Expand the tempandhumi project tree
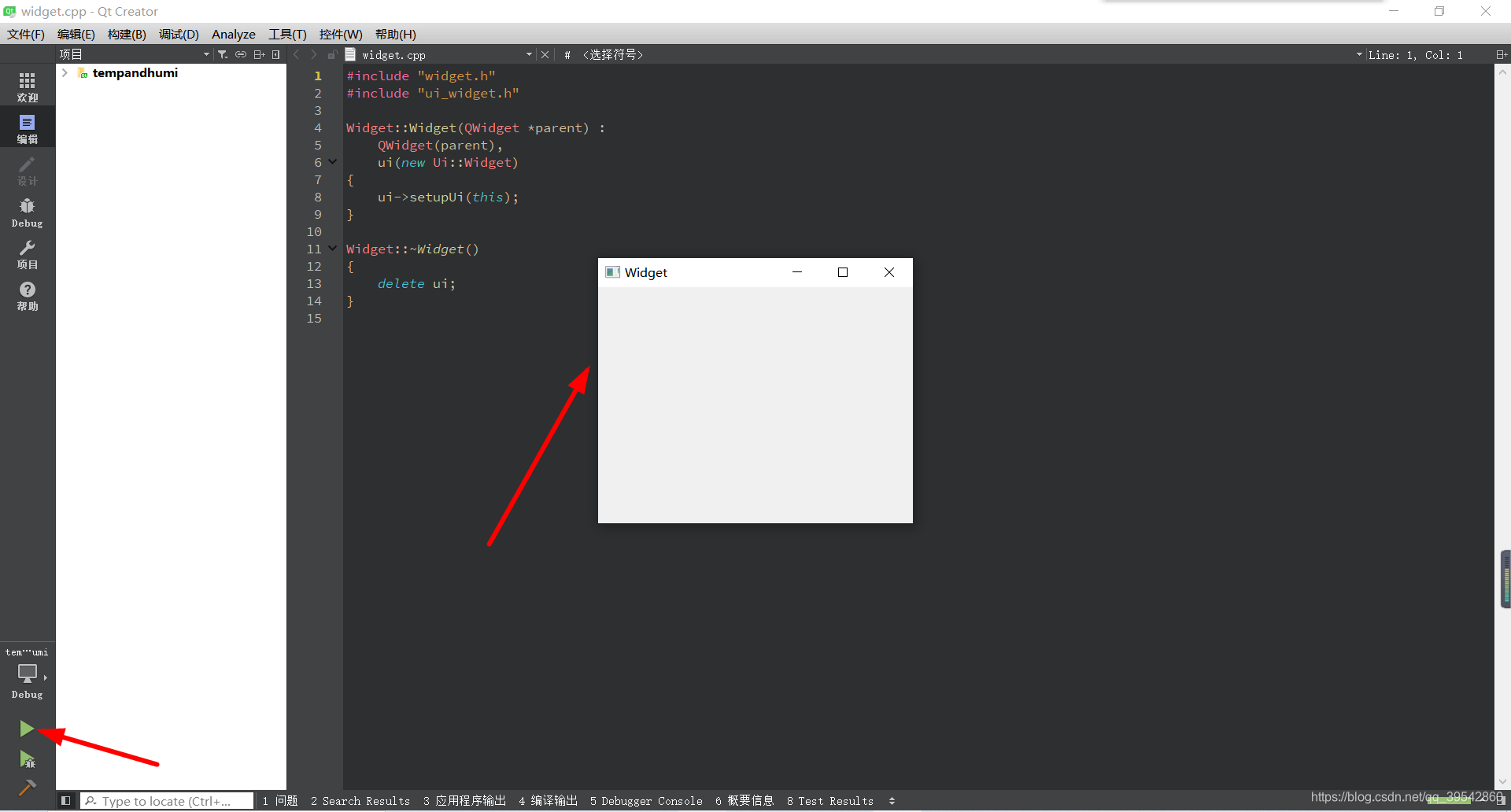 (x=65, y=72)
